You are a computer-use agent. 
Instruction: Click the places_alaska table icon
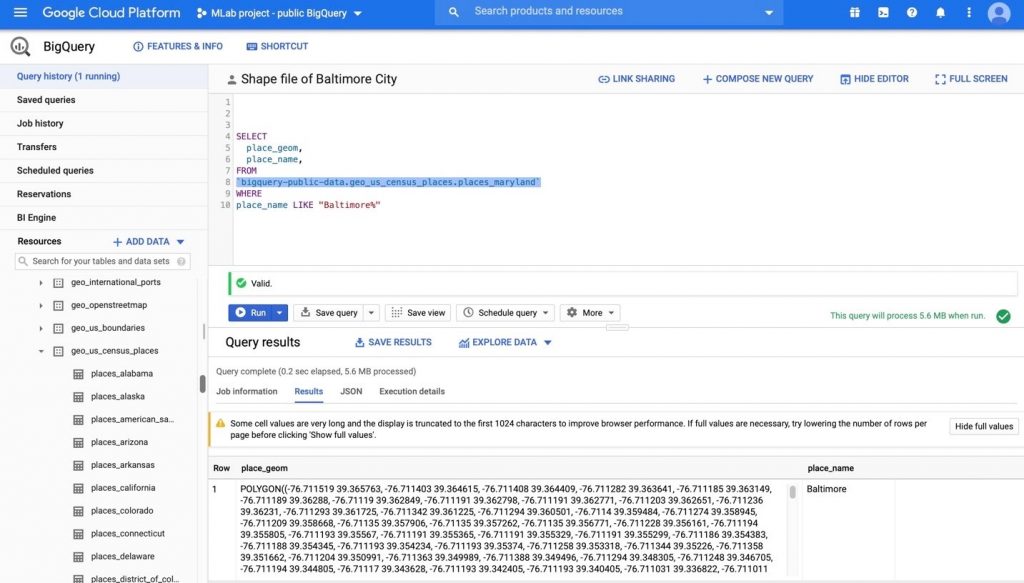tap(78, 397)
